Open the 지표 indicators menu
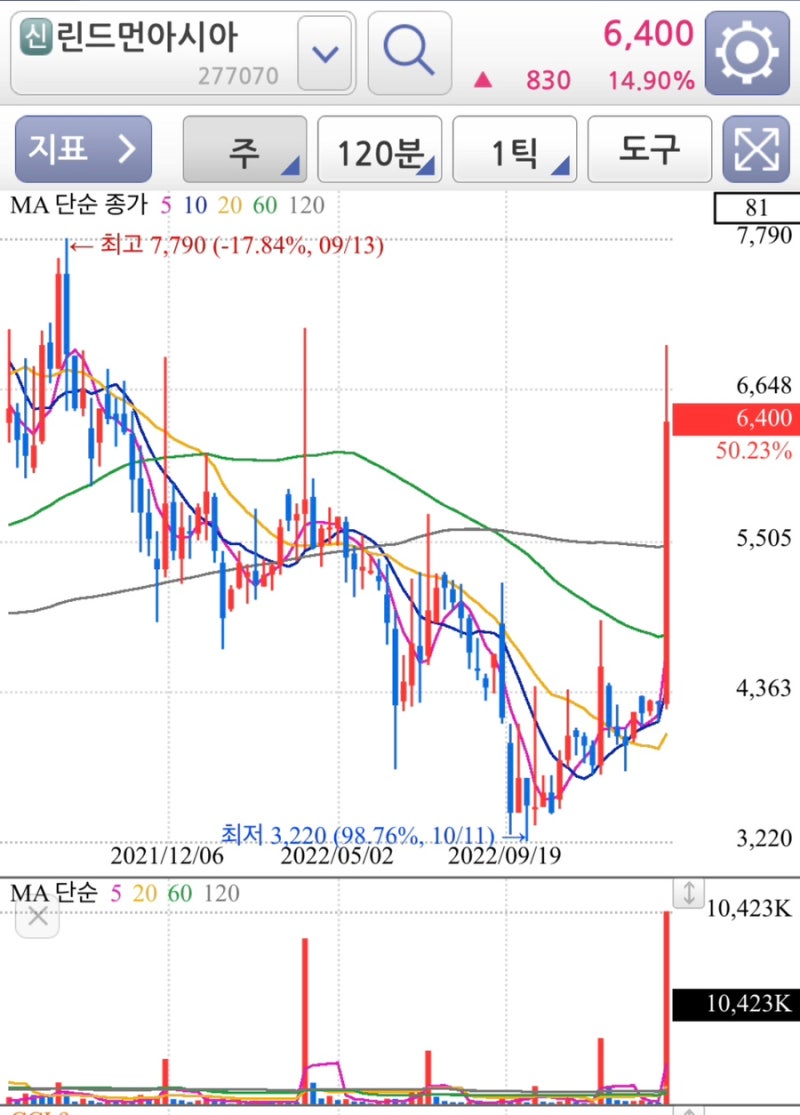The width and height of the screenshot is (800, 1115). 83,149
